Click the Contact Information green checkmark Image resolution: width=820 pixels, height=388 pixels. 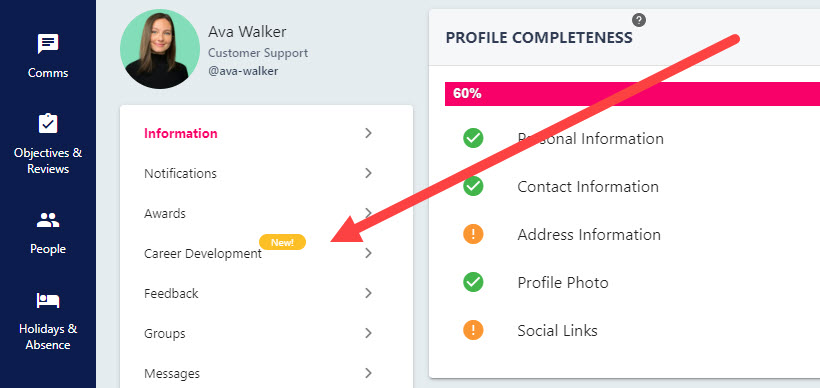pos(473,186)
